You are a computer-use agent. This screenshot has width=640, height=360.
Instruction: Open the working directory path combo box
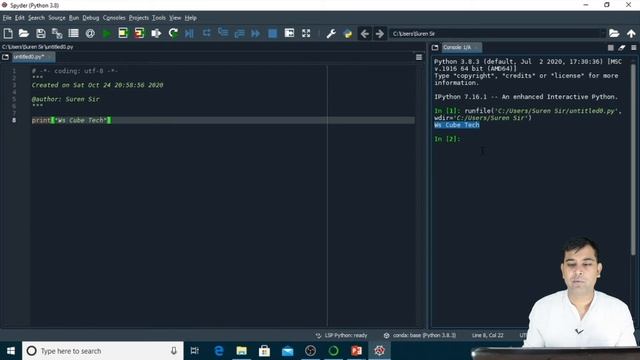point(498,33)
